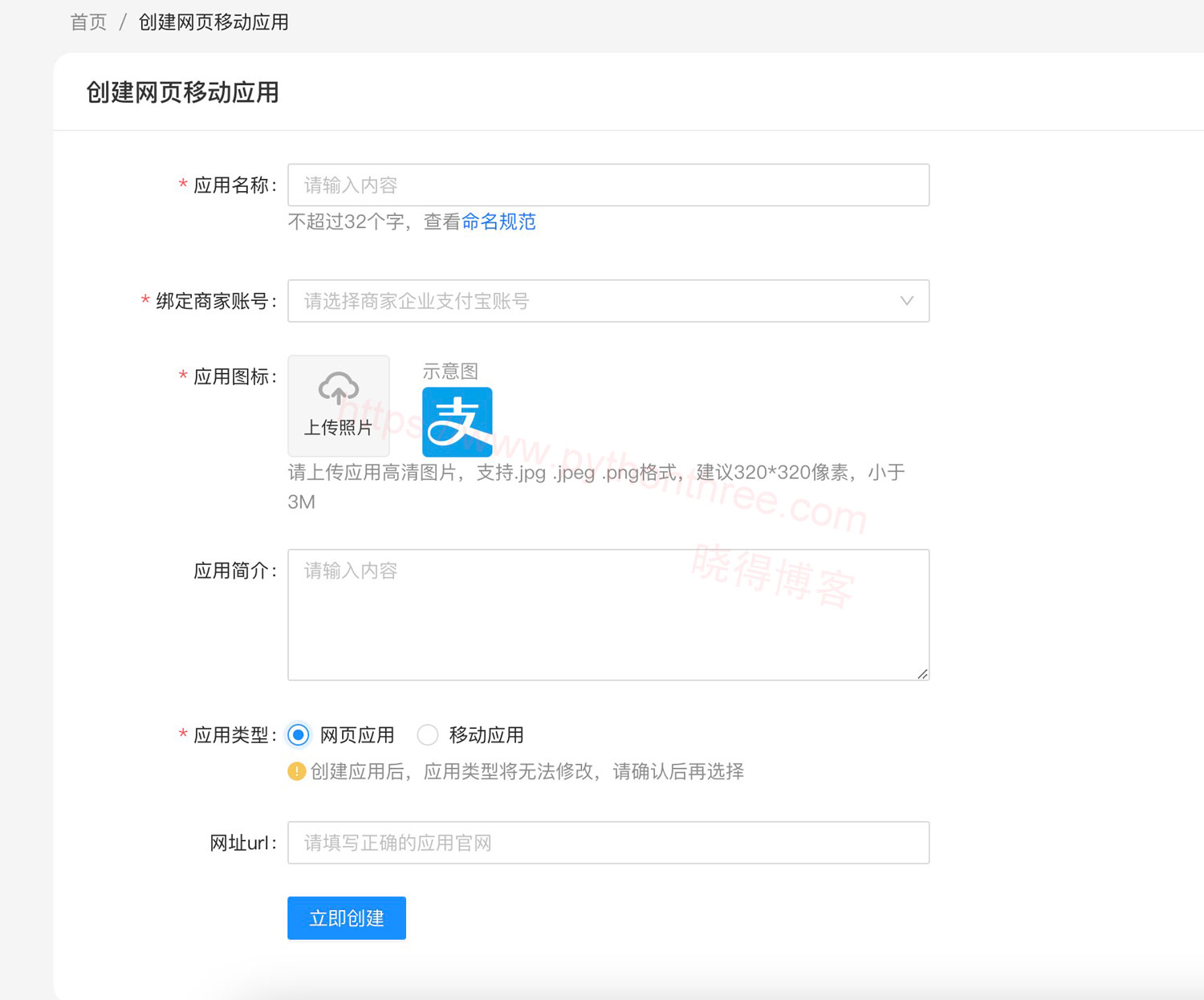
Task: Go to 首页 via breadcrumb
Action: [87, 22]
